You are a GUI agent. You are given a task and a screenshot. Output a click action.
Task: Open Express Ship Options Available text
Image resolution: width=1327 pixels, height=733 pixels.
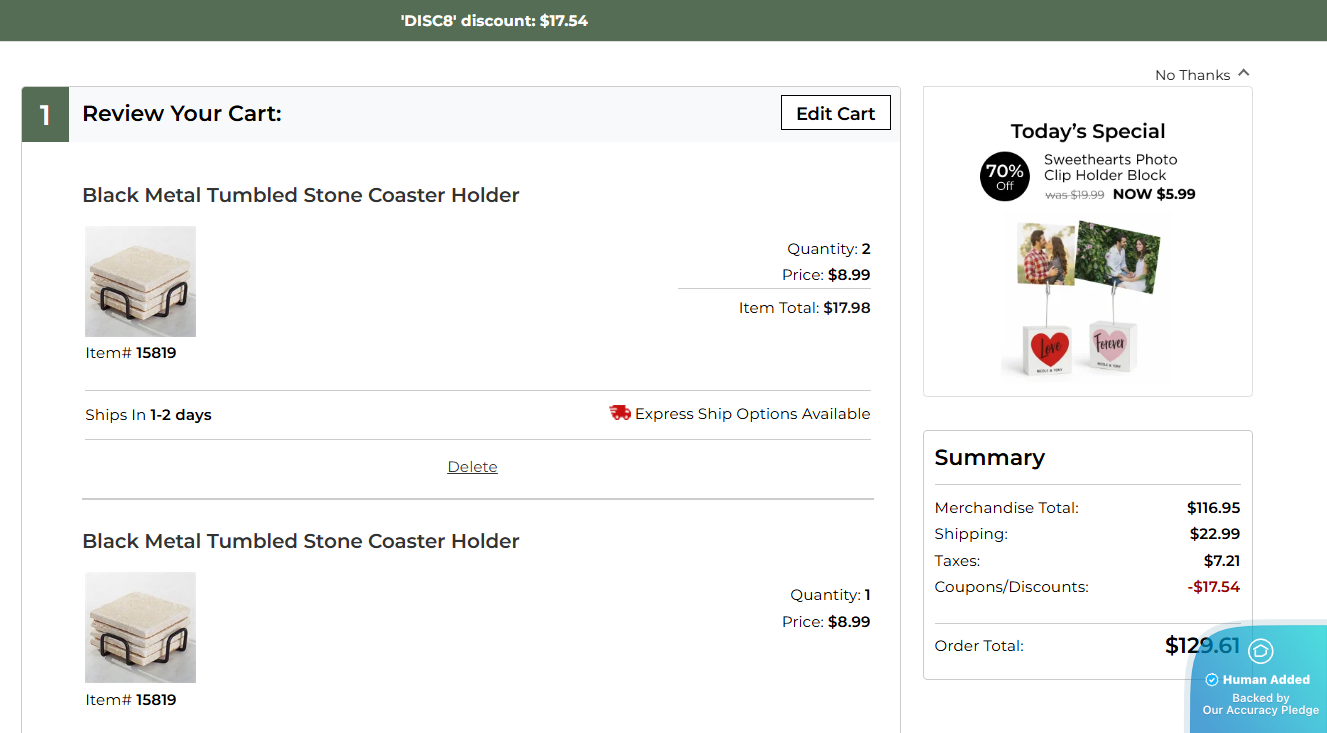coord(752,414)
